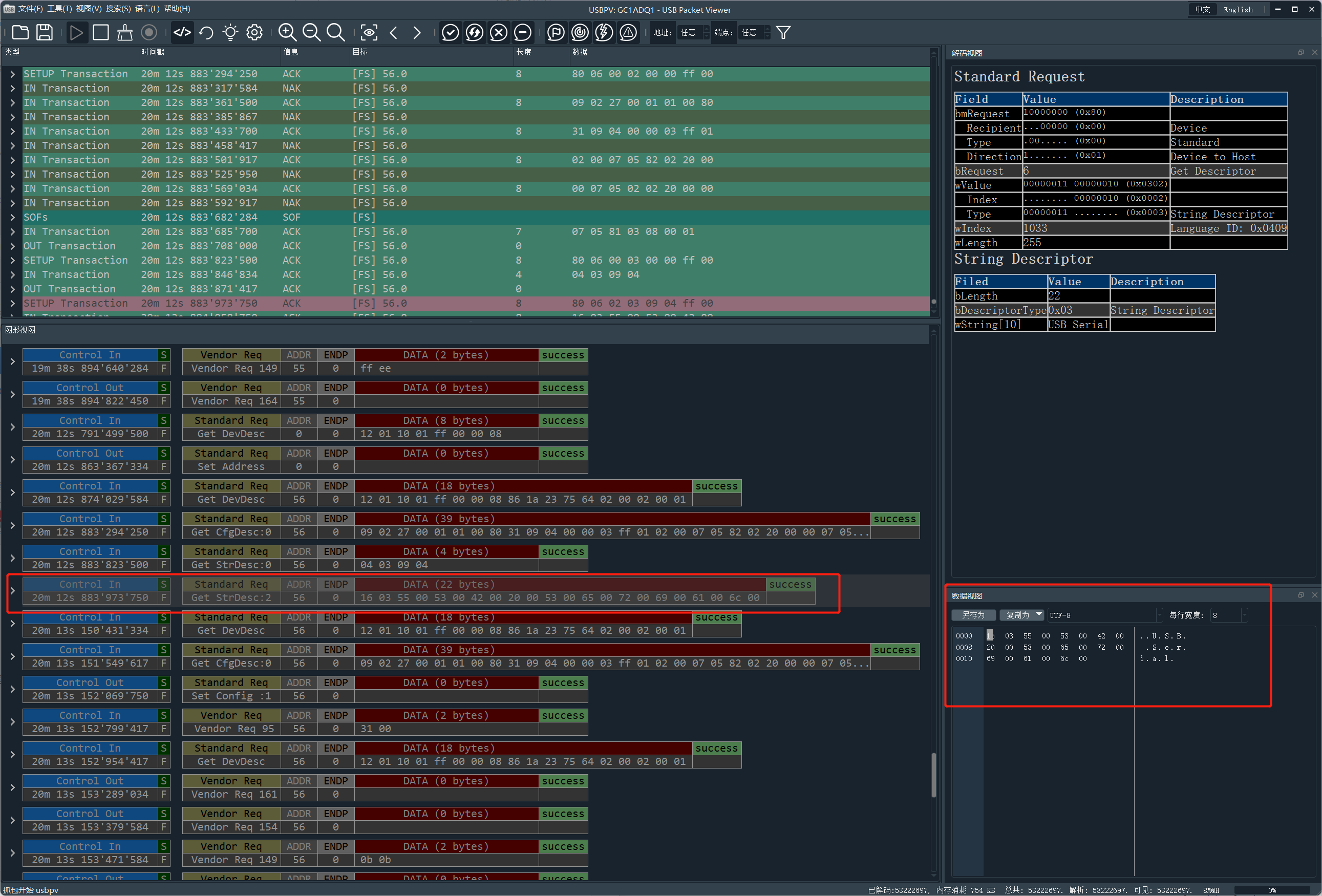Open the 帮助(H) menu

click(x=177, y=9)
